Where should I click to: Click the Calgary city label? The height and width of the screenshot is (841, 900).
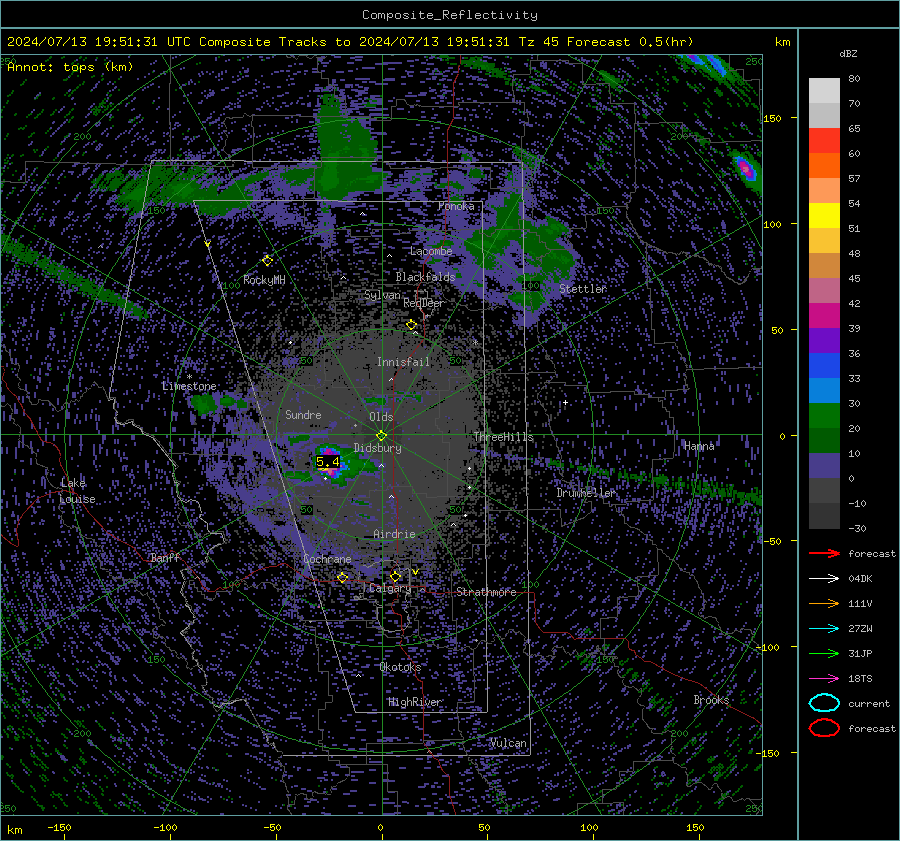click(390, 588)
